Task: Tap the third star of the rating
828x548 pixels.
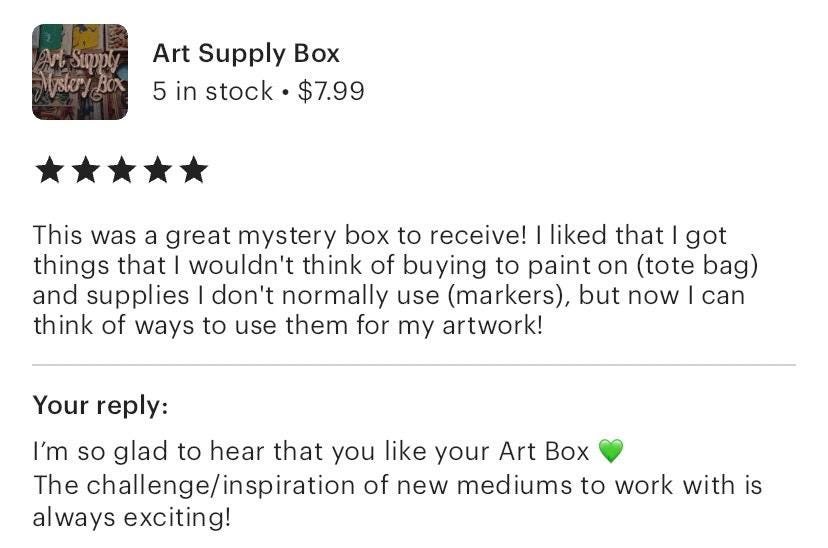Action: [121, 170]
